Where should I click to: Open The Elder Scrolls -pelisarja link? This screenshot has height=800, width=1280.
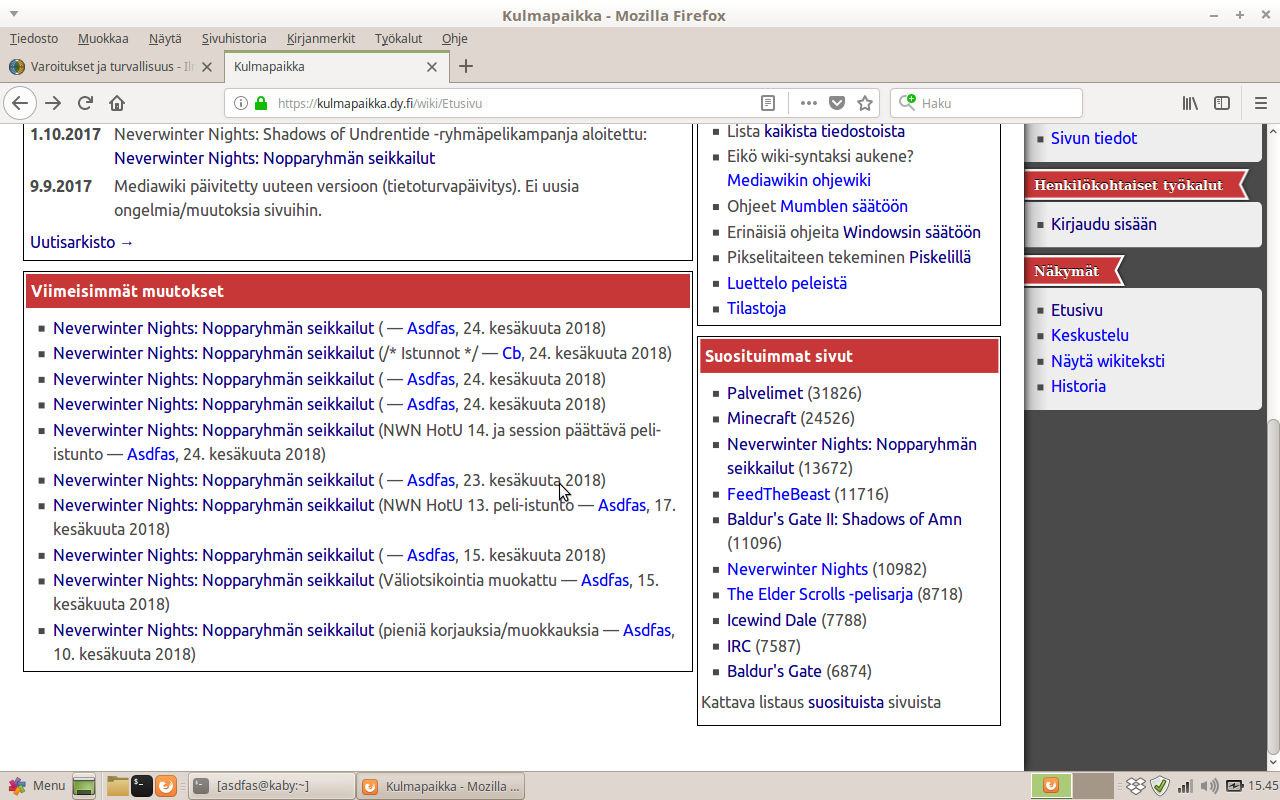click(820, 594)
